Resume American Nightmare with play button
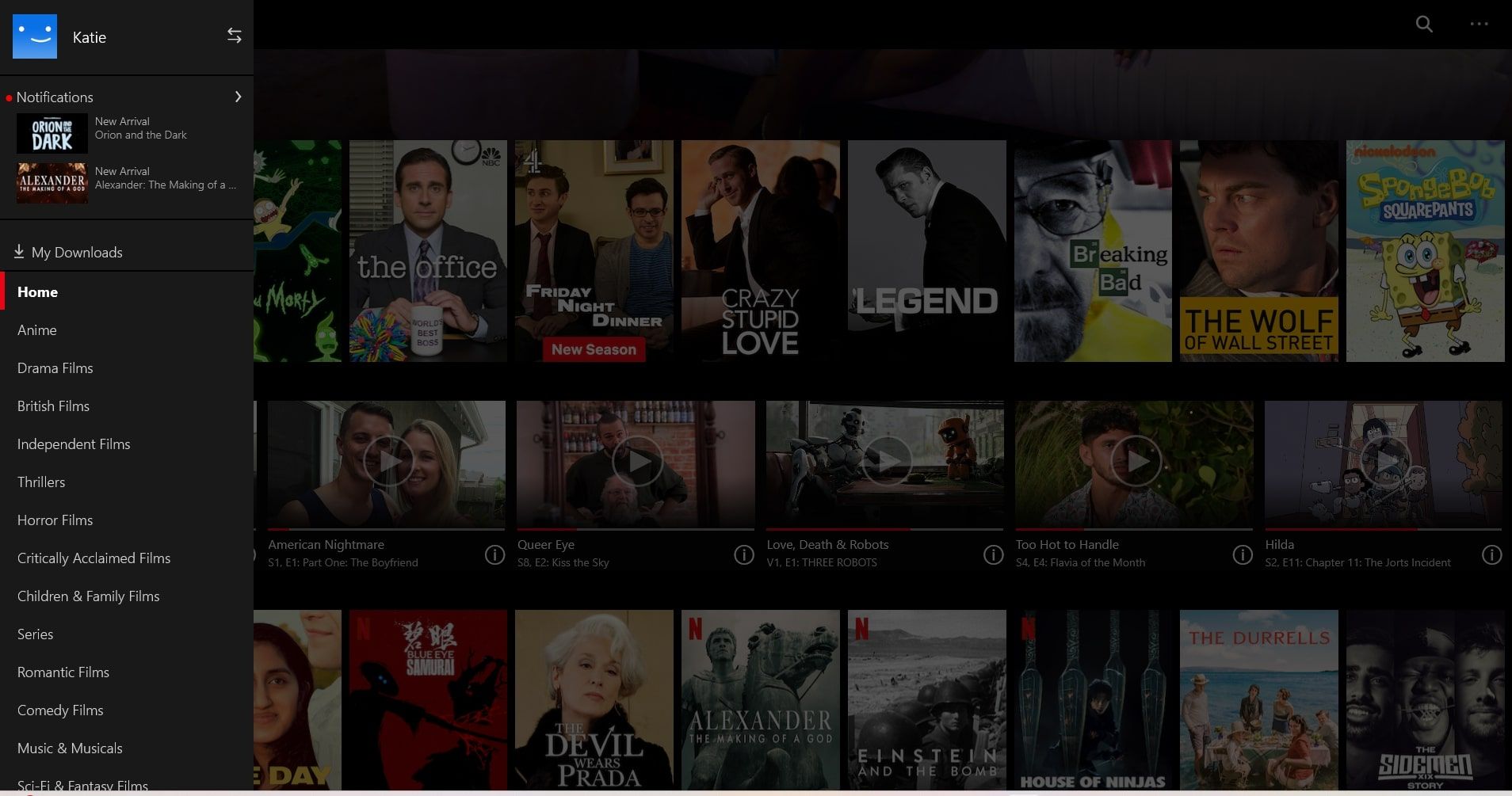 click(x=388, y=460)
